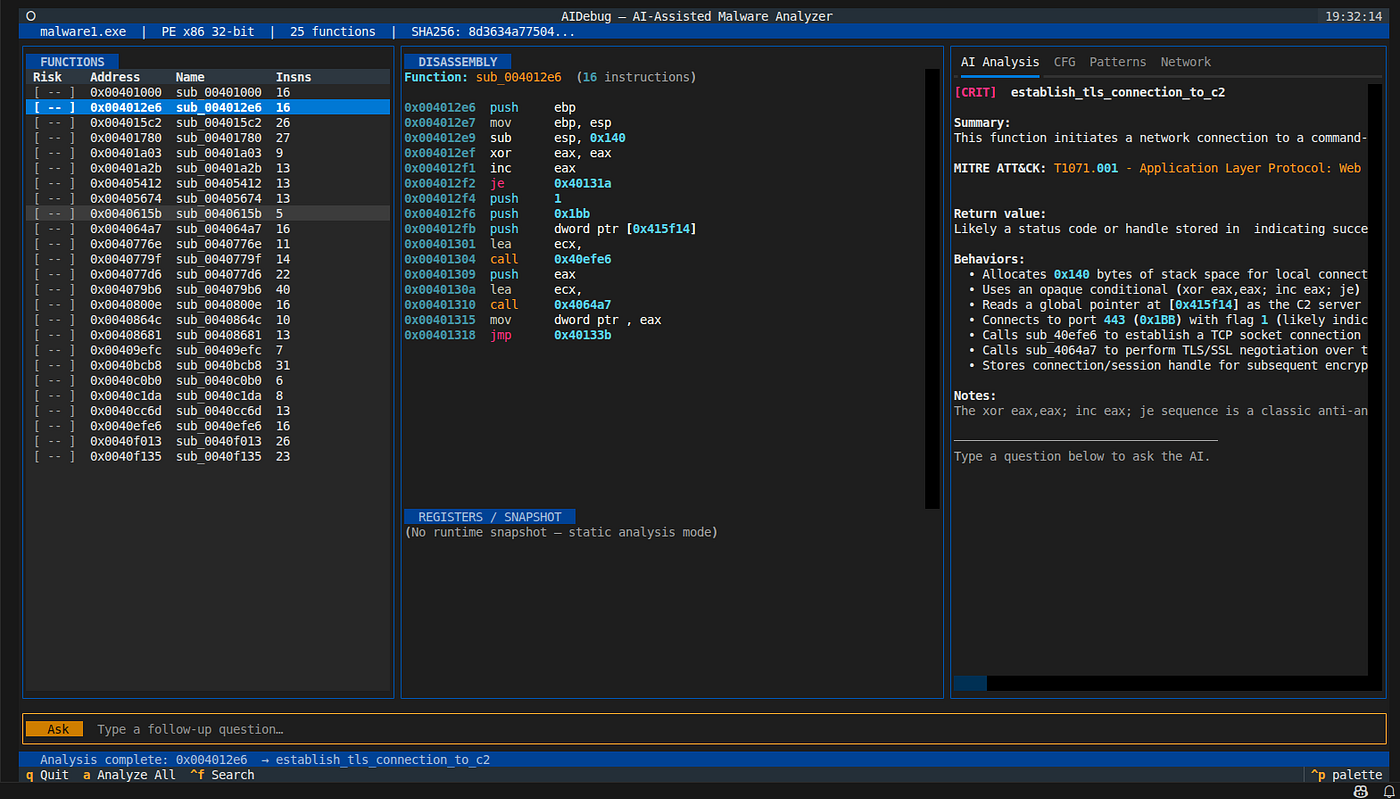The image size is (1400, 799).
Task: Select function row sub_0040efe6
Action: point(208,426)
